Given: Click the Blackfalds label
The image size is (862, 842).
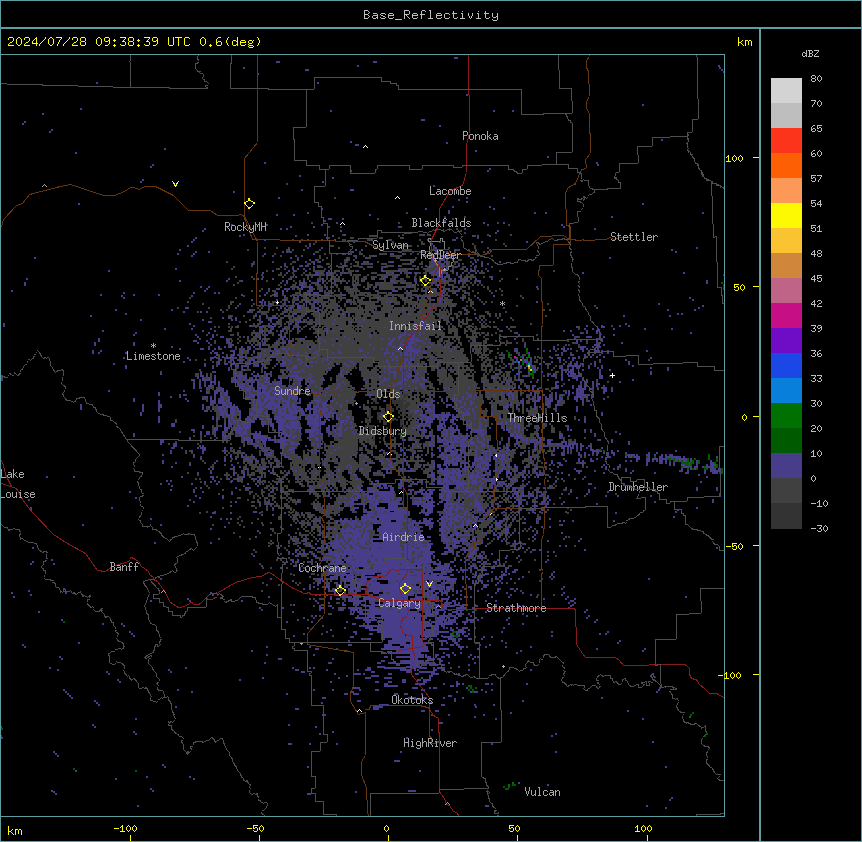Looking at the screenshot, I should [441, 223].
